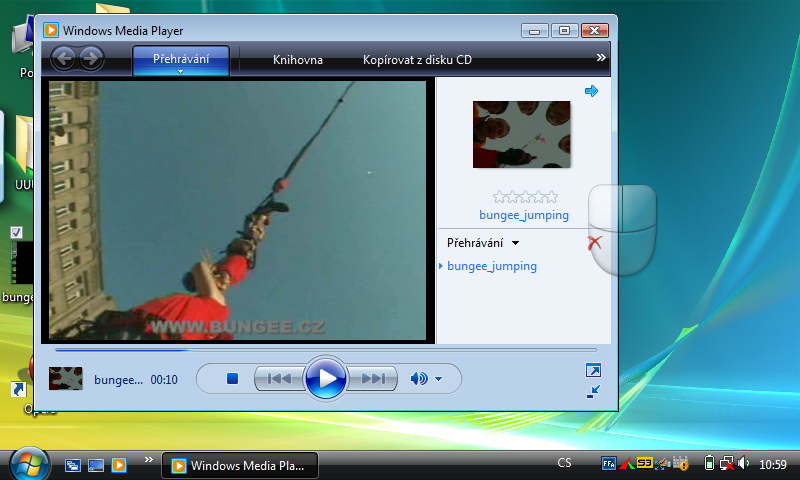This screenshot has height=480, width=800.
Task: Switch to the Knihovna tab
Action: (x=297, y=60)
